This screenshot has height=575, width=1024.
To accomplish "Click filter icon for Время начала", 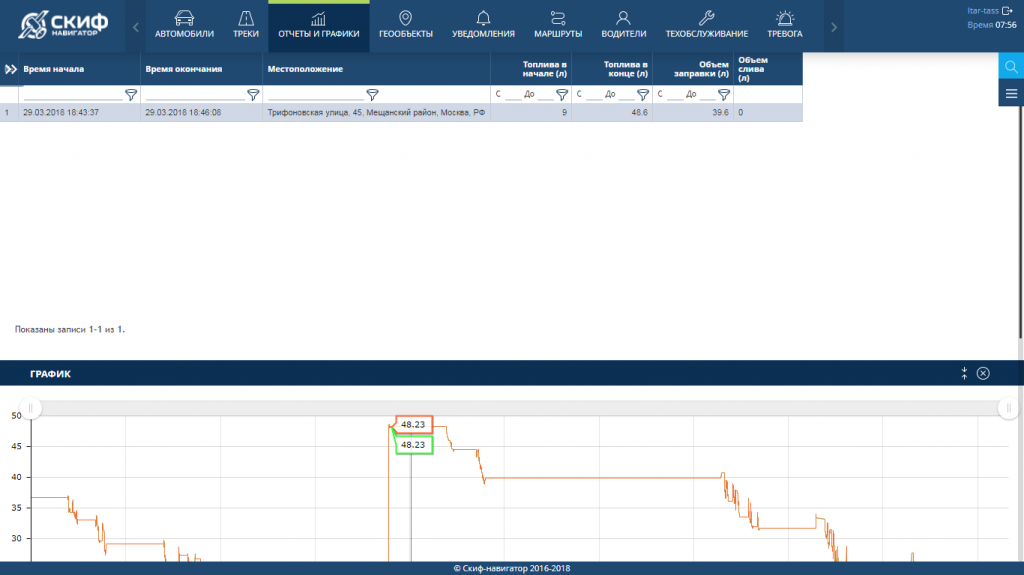I will 131,95.
